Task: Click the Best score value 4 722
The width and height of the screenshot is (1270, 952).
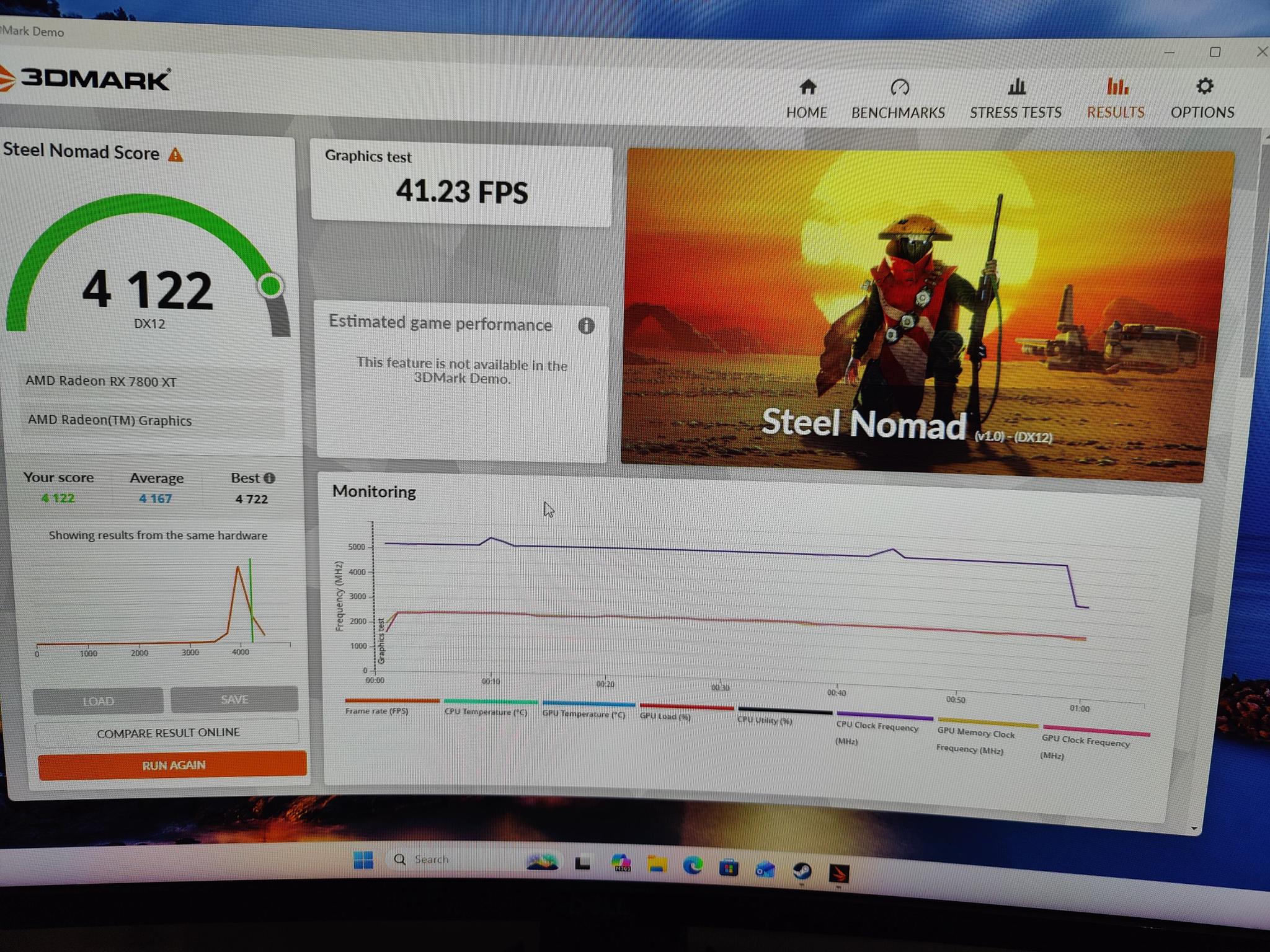Action: point(251,499)
